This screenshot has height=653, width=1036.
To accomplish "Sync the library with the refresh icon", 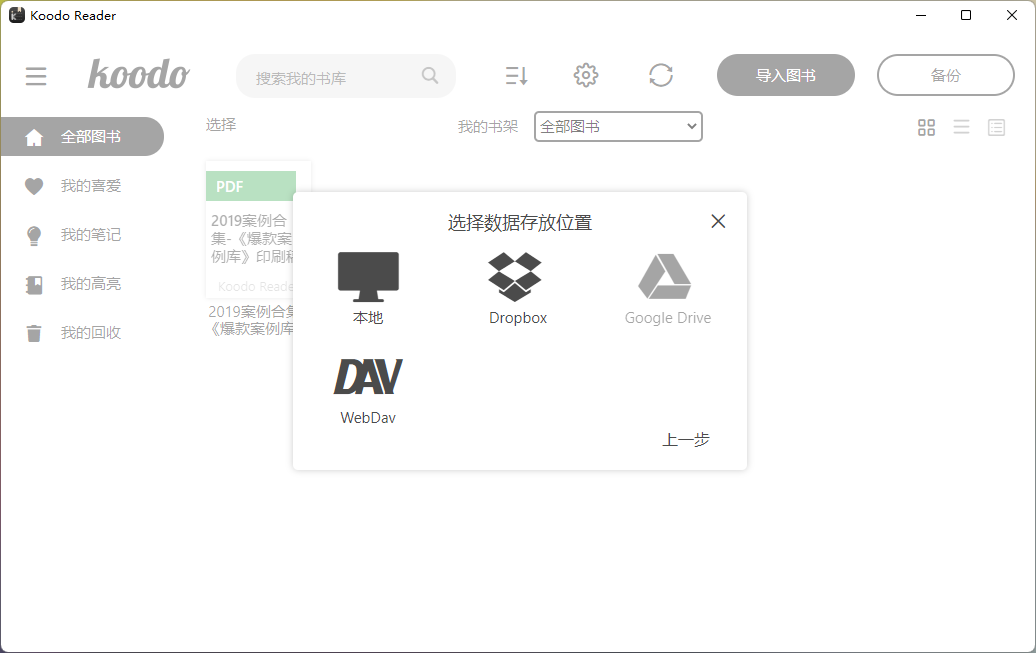I will 661,75.
